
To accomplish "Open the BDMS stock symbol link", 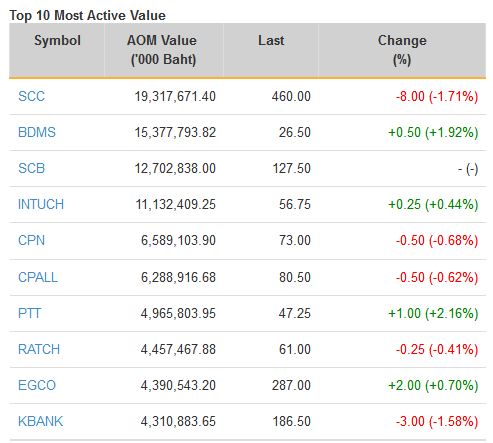I will click(37, 132).
